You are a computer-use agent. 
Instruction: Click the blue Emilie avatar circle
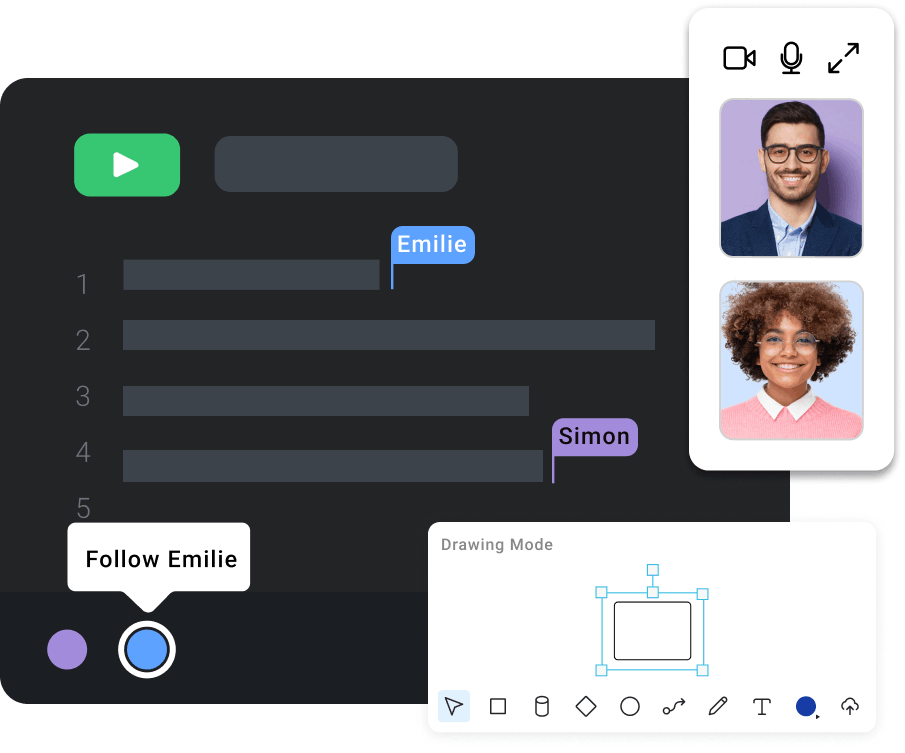point(147,650)
